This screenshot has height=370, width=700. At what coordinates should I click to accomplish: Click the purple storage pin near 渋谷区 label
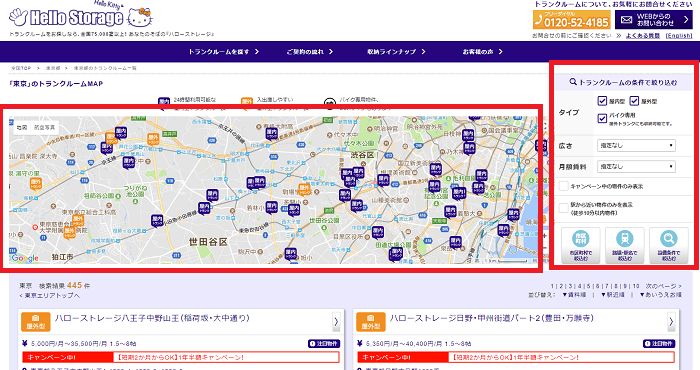click(358, 173)
